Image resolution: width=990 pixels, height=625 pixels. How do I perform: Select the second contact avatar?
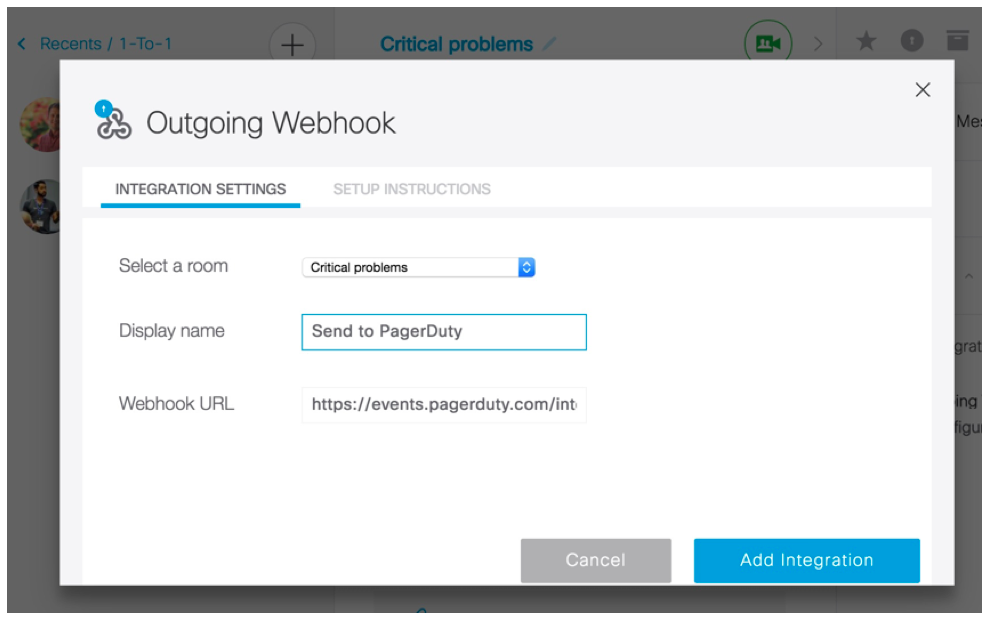(x=41, y=207)
